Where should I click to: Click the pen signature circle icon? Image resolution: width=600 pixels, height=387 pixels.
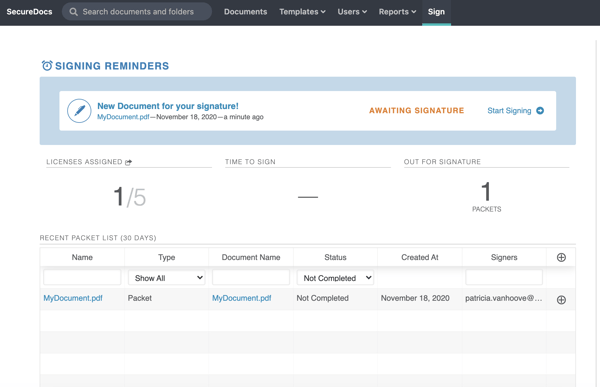(79, 111)
